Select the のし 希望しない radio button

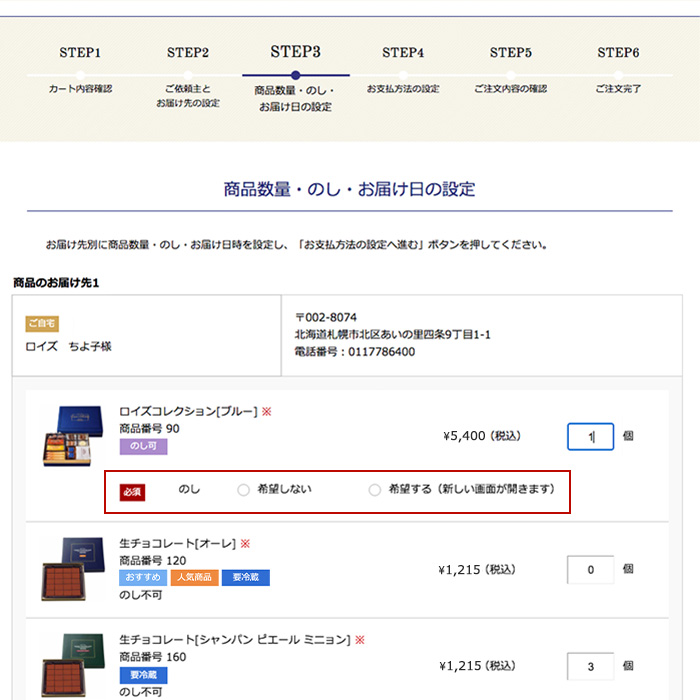click(x=243, y=490)
